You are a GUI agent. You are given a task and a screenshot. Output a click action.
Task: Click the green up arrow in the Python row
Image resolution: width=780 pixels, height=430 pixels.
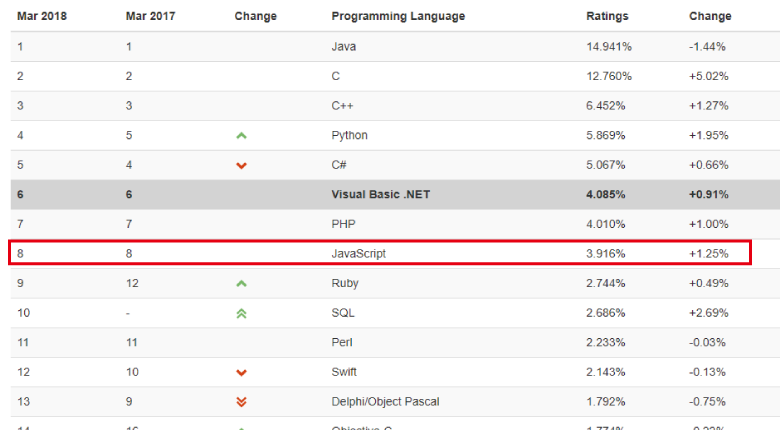tap(241, 135)
